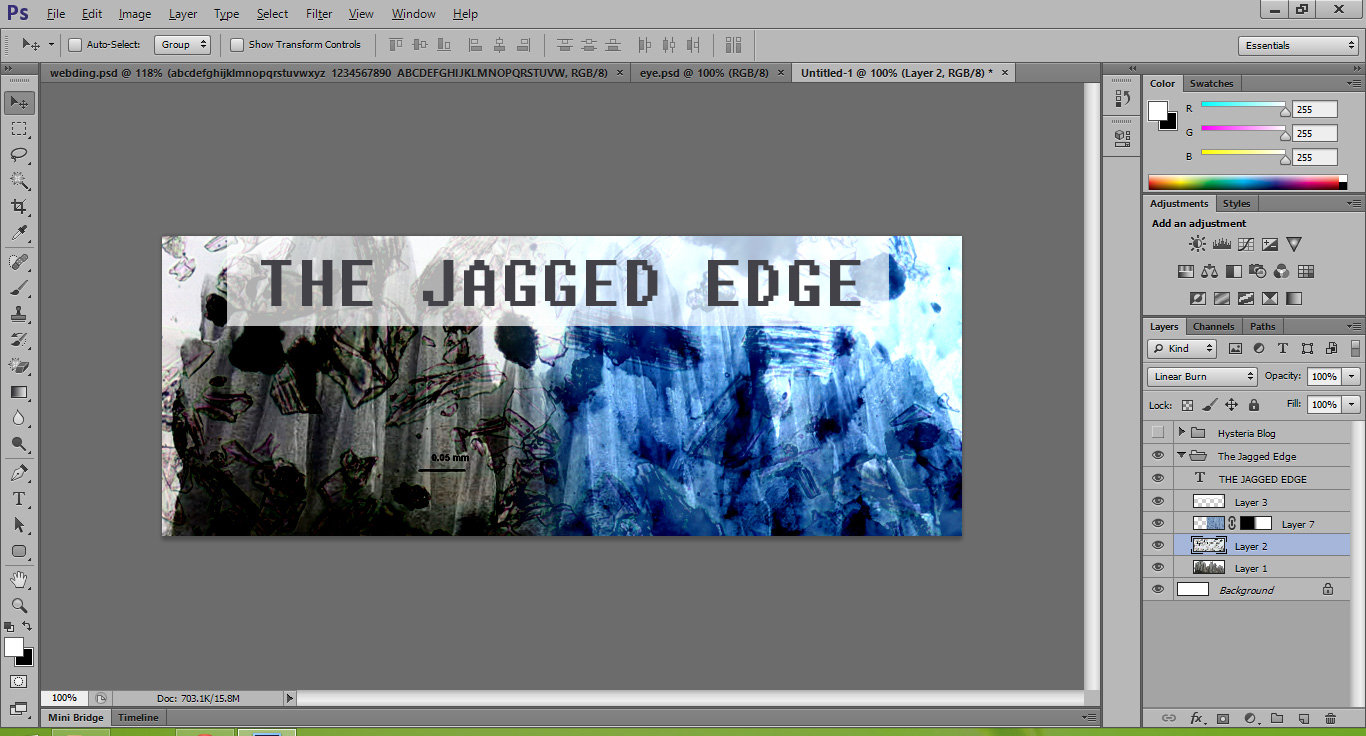The width and height of the screenshot is (1366, 736).
Task: Open the Opacity slider dropdown arrow
Action: [1352, 377]
